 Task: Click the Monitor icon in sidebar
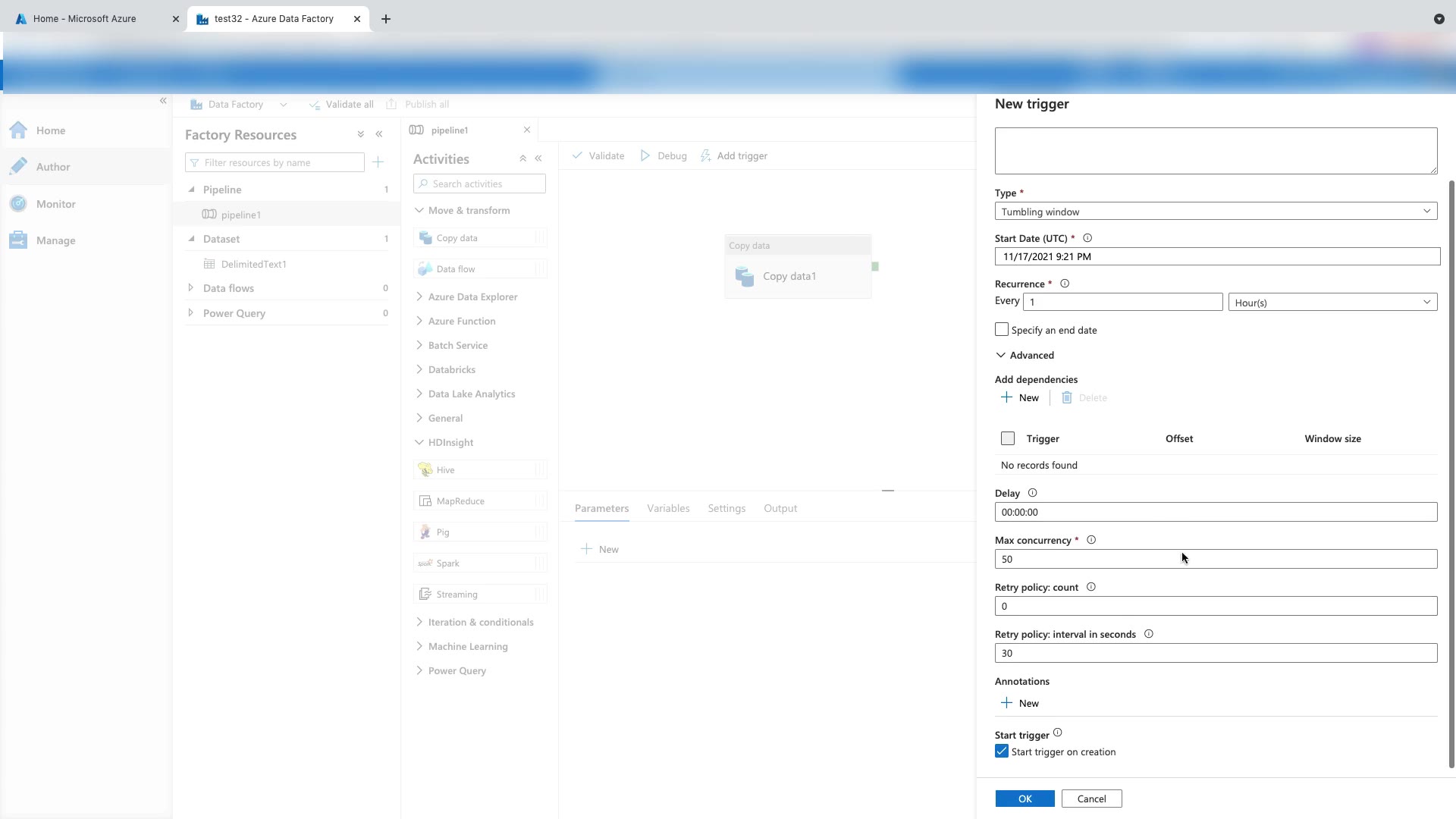19,204
